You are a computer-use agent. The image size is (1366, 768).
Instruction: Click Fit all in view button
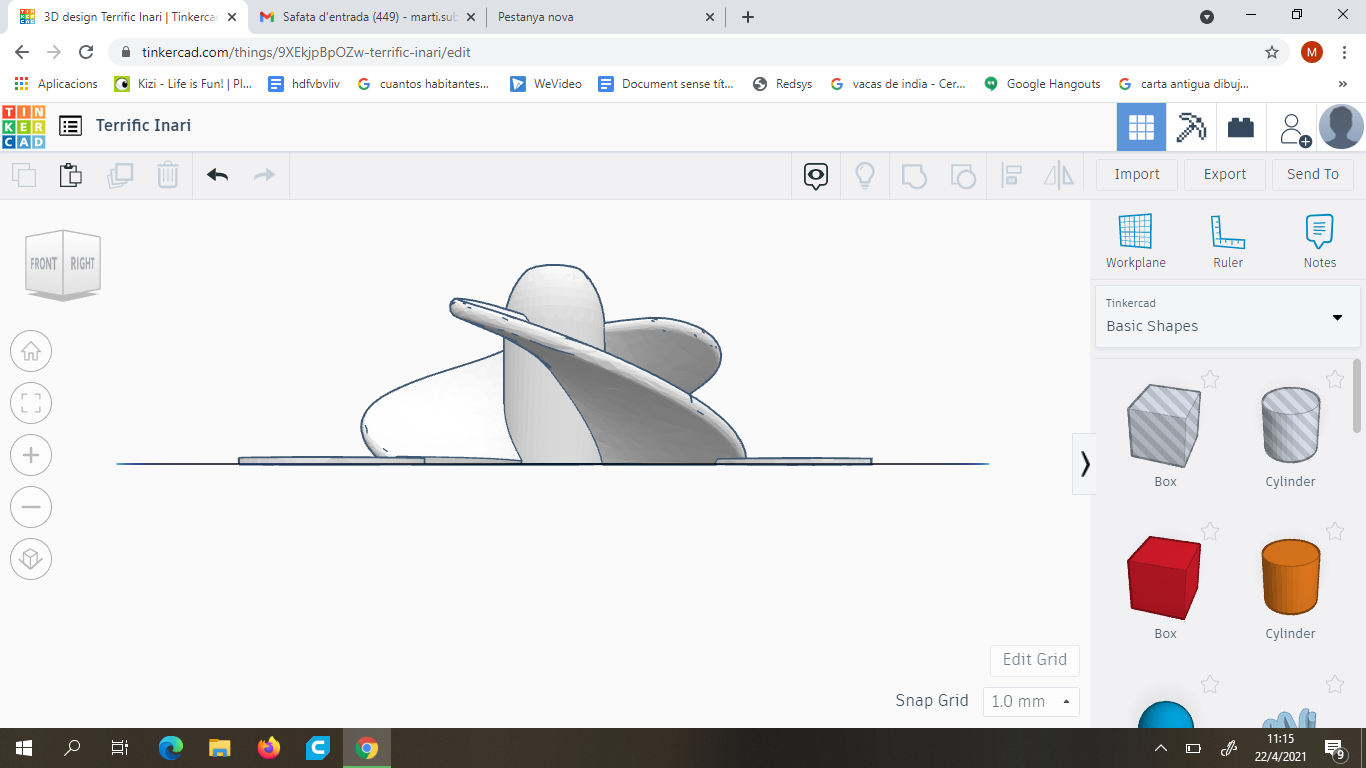pos(31,403)
